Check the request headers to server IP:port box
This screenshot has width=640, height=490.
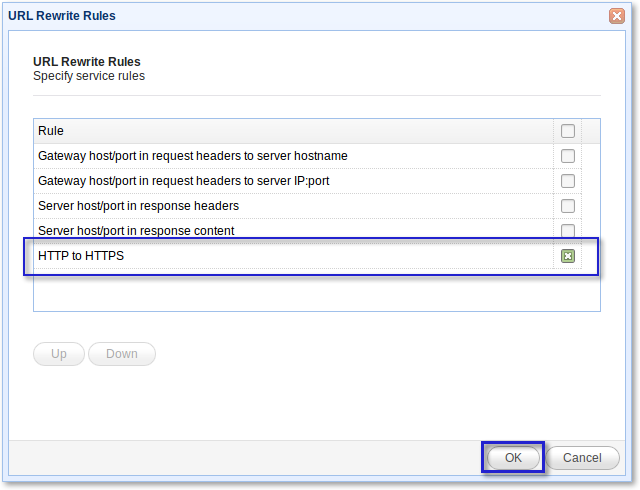568,181
